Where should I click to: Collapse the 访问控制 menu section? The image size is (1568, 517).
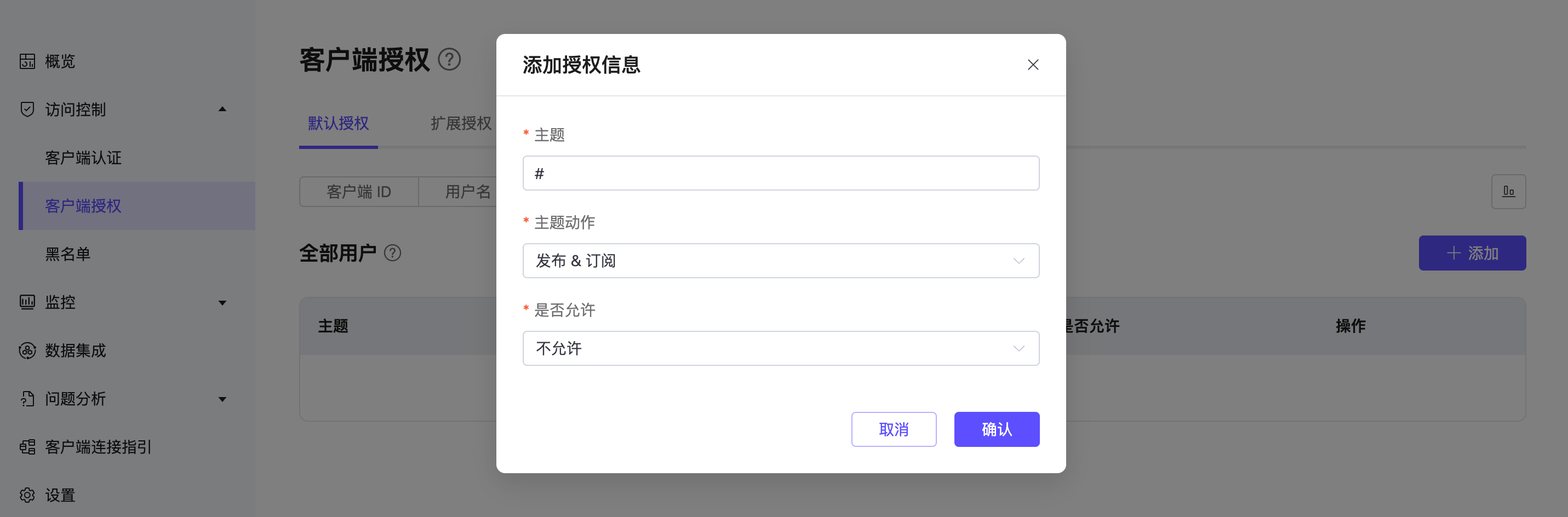(222, 110)
